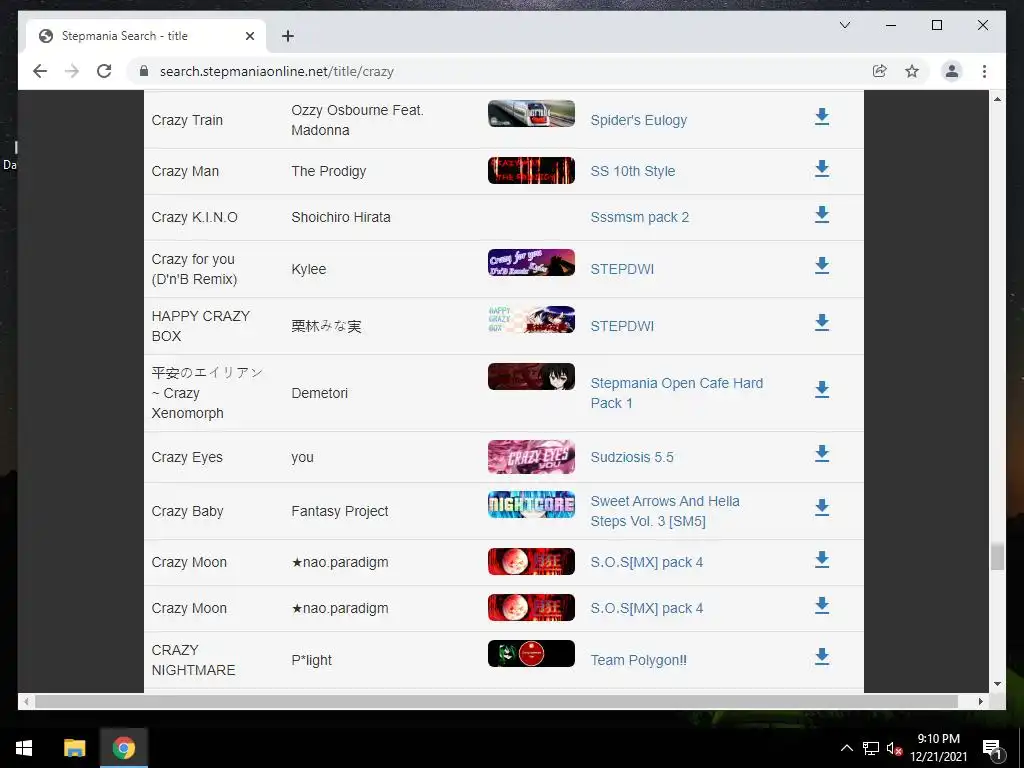Image resolution: width=1024 pixels, height=768 pixels.
Task: Download the Crazy Xenomorph song by Demetori
Action: coord(822,390)
